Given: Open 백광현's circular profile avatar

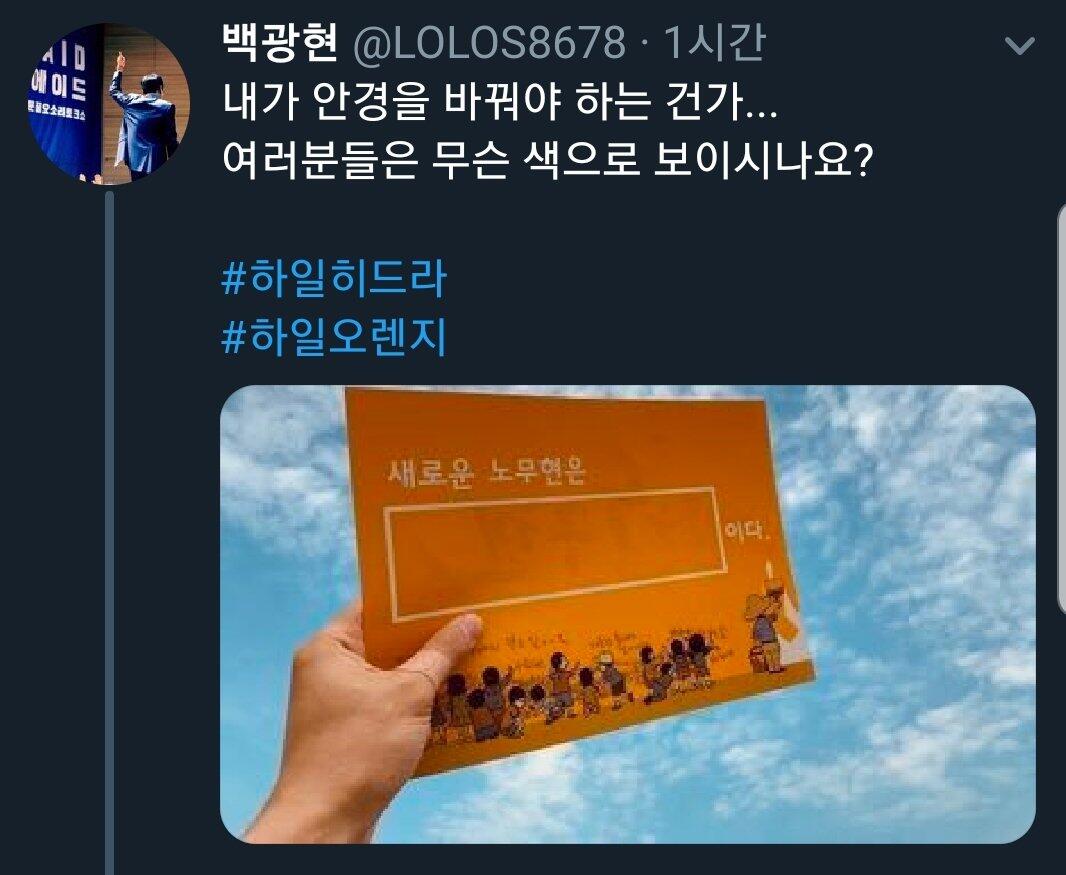Looking at the screenshot, I should (x=109, y=103).
